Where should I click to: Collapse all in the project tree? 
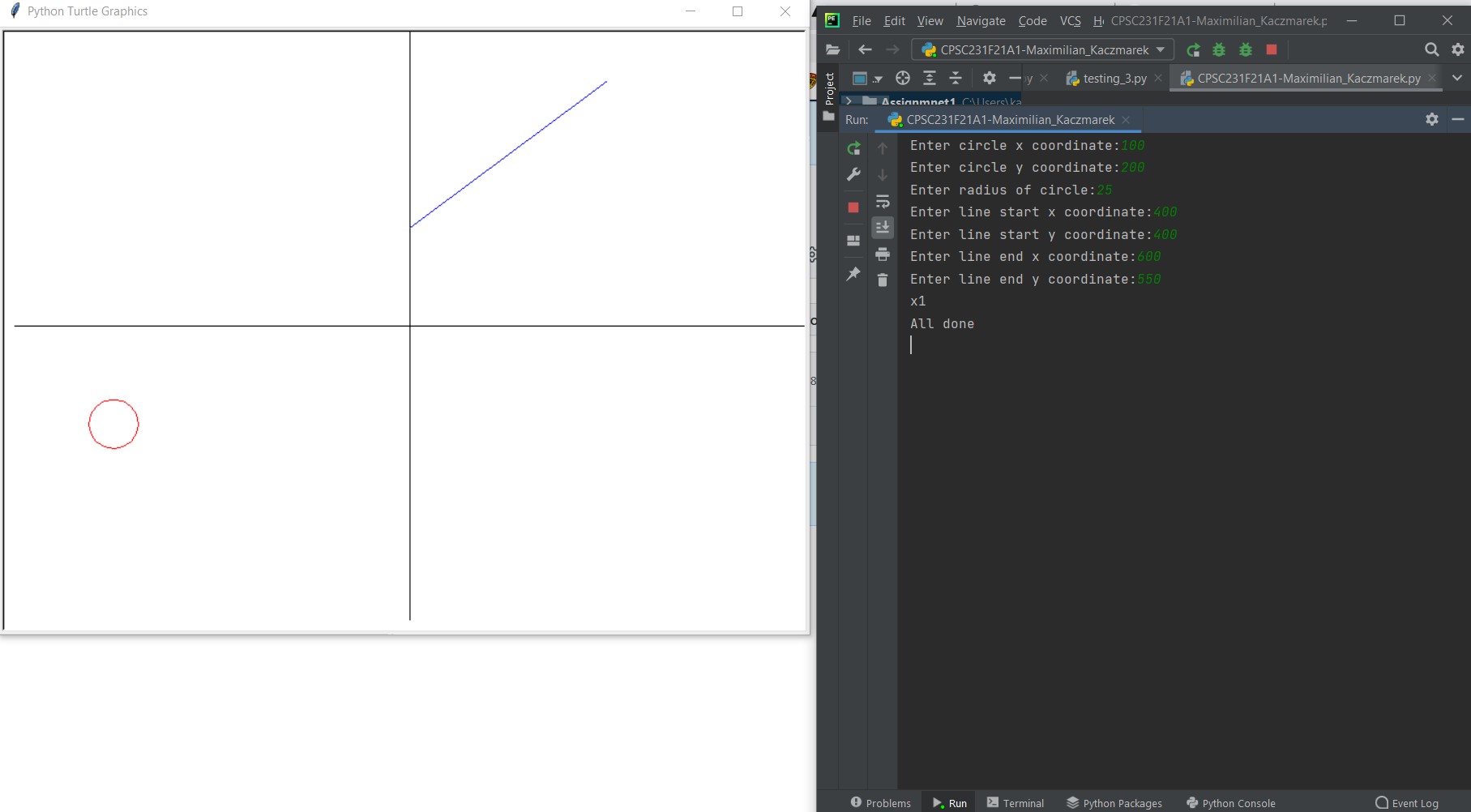point(956,78)
